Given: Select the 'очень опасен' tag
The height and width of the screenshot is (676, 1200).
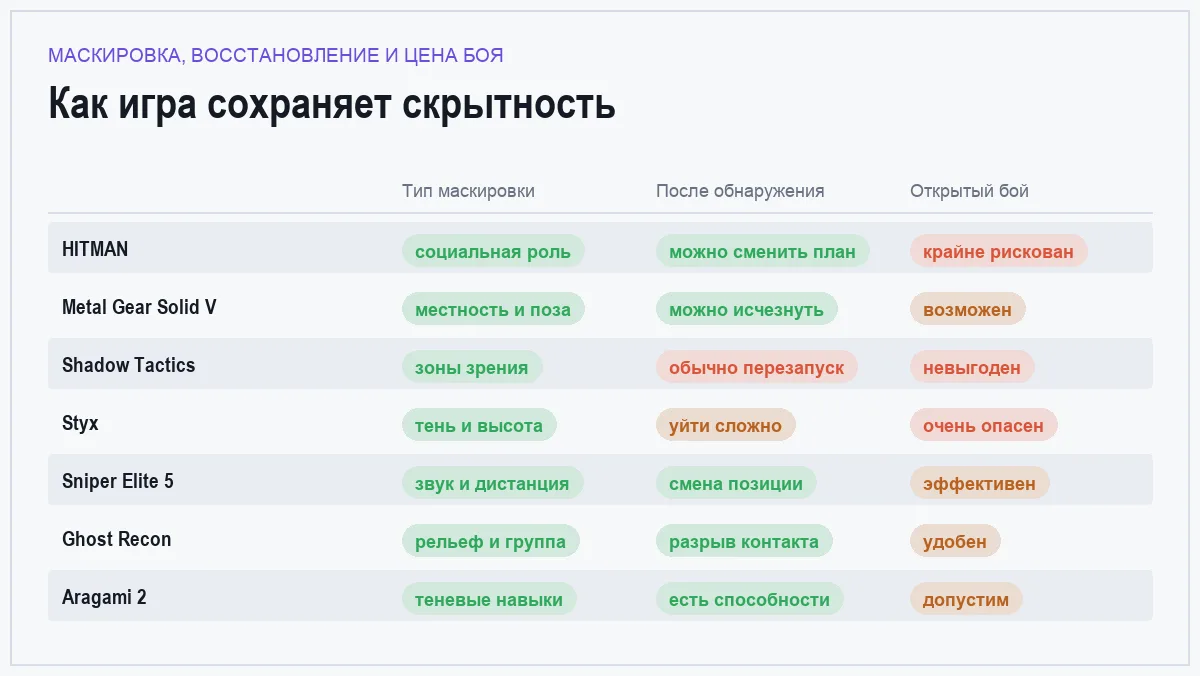Looking at the screenshot, I should click(x=984, y=425).
